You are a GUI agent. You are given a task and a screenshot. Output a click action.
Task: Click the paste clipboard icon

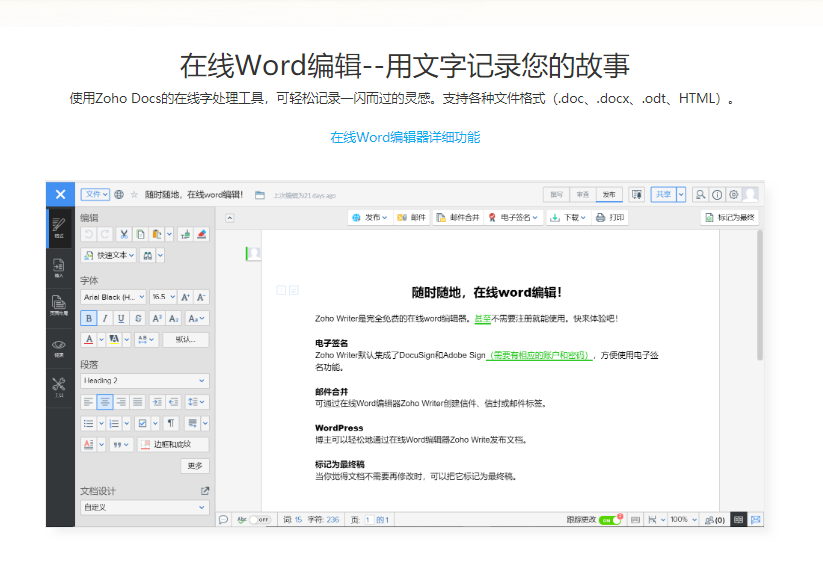156,234
